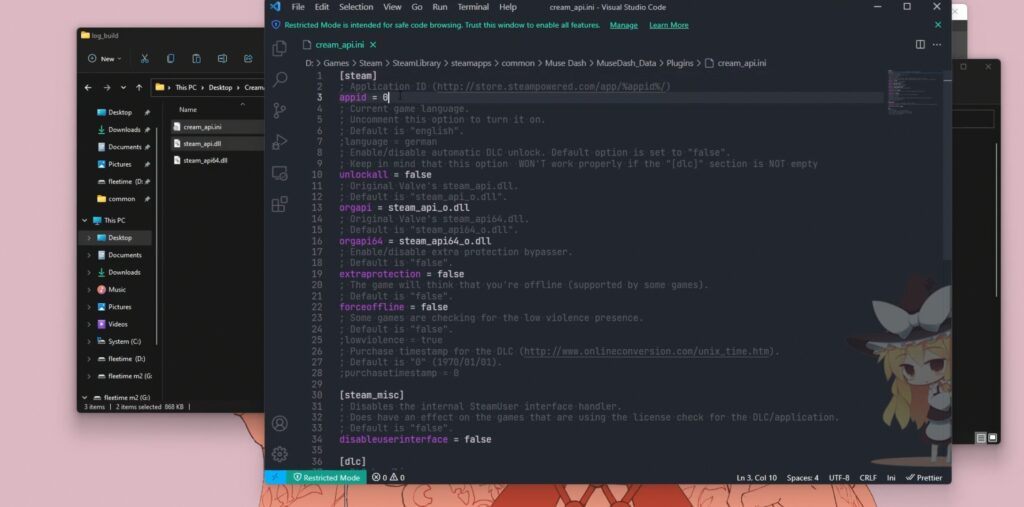1024x507 pixels.
Task: Change indentation via Spaces: 4
Action: [802, 478]
